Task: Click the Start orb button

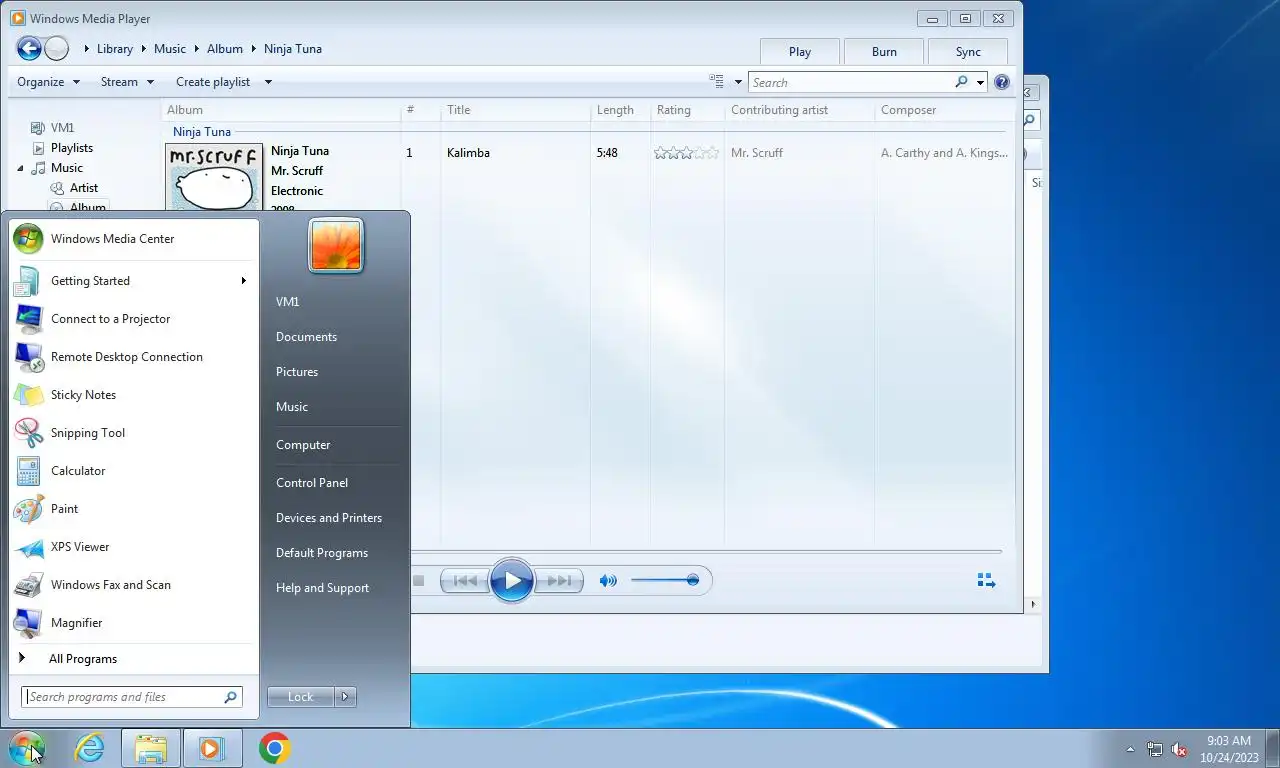Action: [27, 748]
